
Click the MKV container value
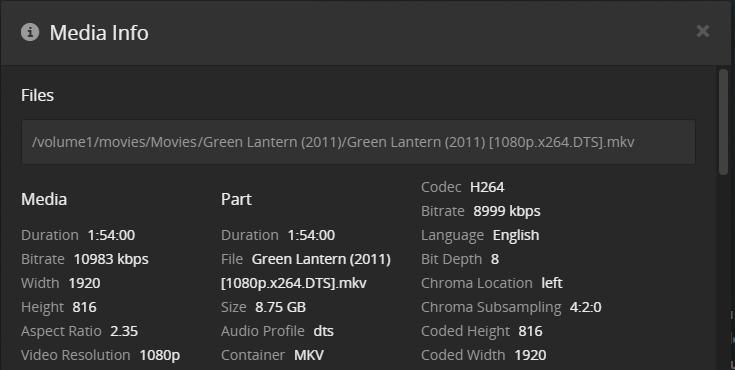point(309,355)
